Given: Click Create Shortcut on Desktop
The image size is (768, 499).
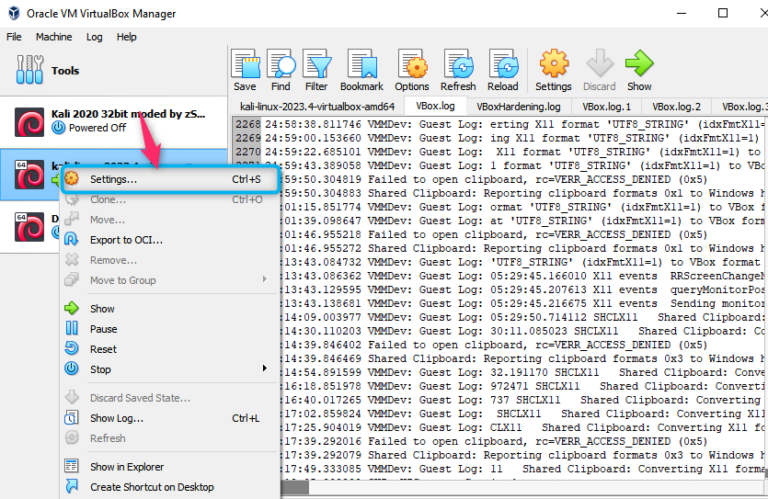Looking at the screenshot, I should (151, 487).
